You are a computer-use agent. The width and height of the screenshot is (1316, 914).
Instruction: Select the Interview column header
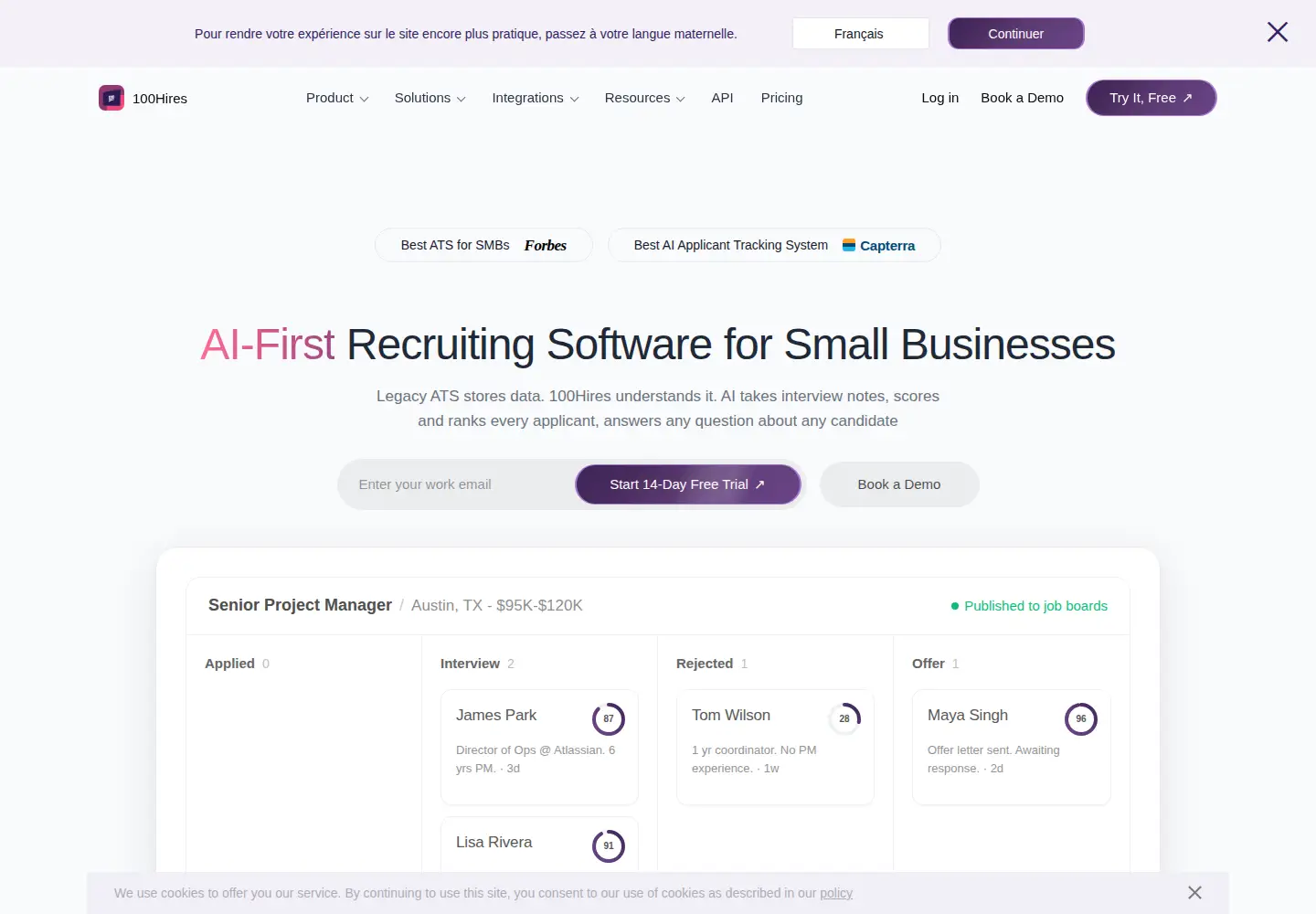[470, 664]
